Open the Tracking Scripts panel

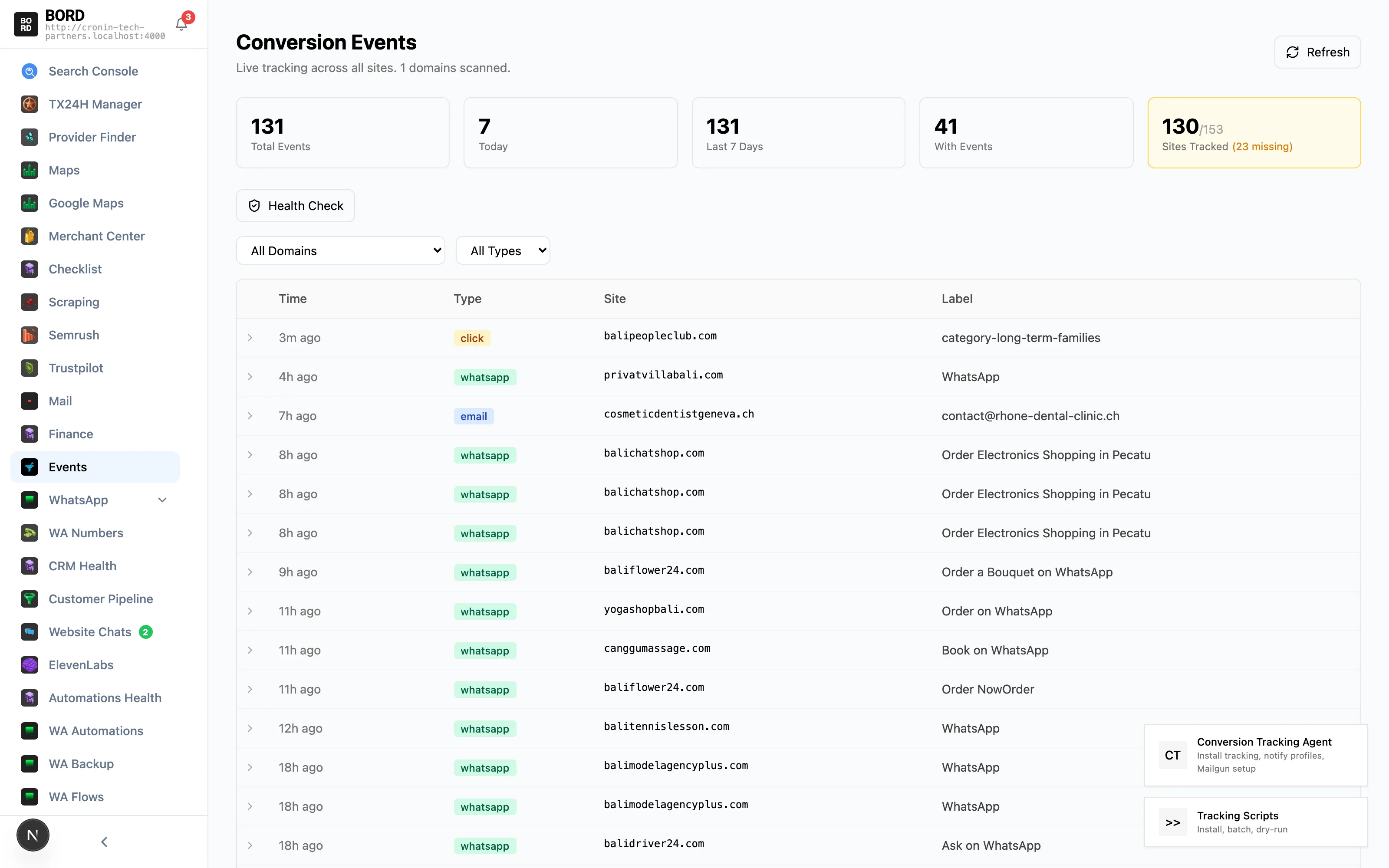coord(1256,822)
